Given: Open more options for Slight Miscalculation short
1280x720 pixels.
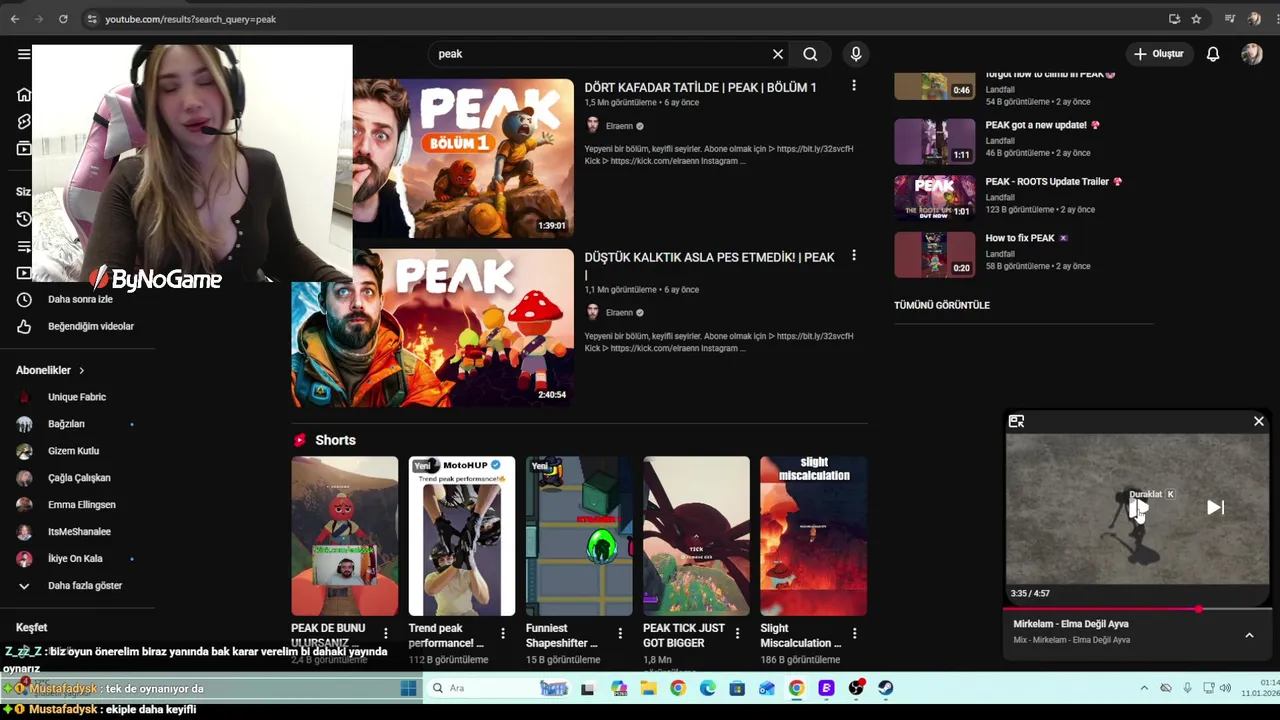Looking at the screenshot, I should (854, 633).
